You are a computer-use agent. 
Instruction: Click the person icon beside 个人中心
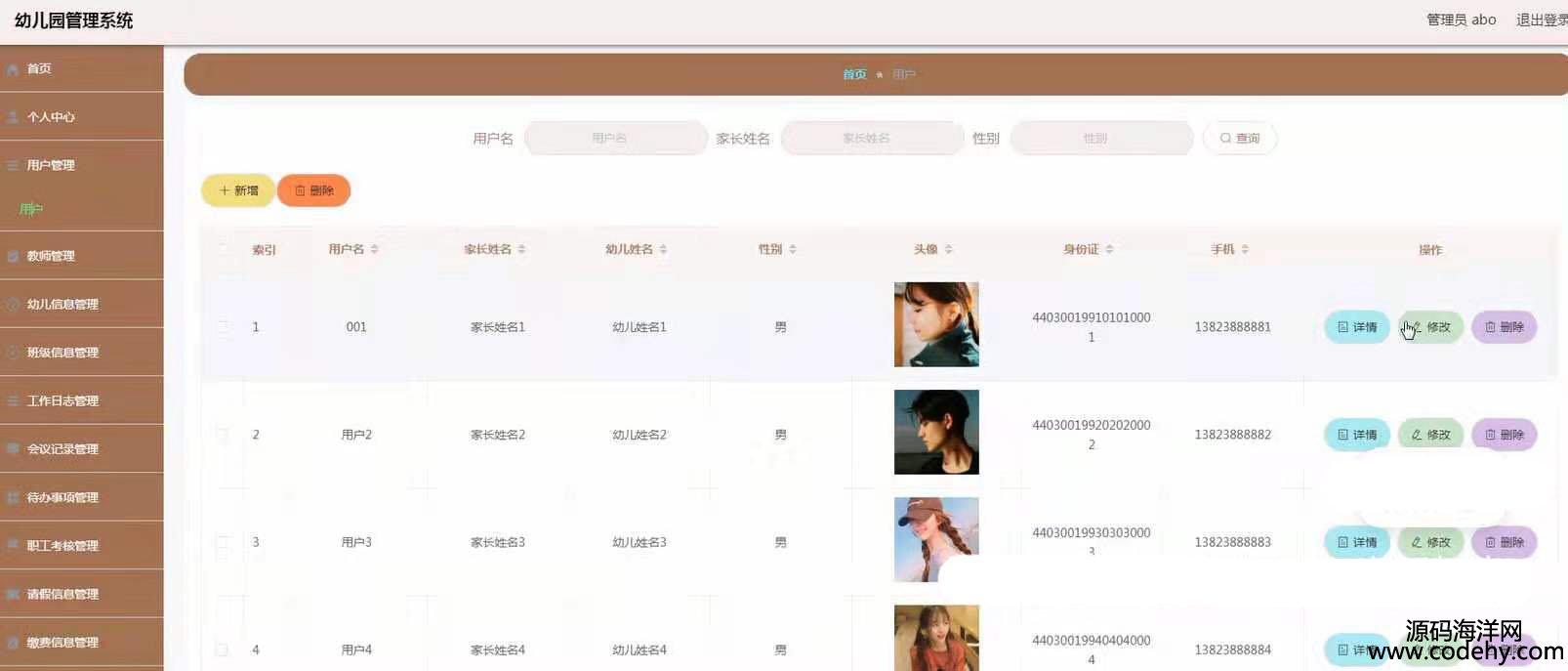pos(13,117)
